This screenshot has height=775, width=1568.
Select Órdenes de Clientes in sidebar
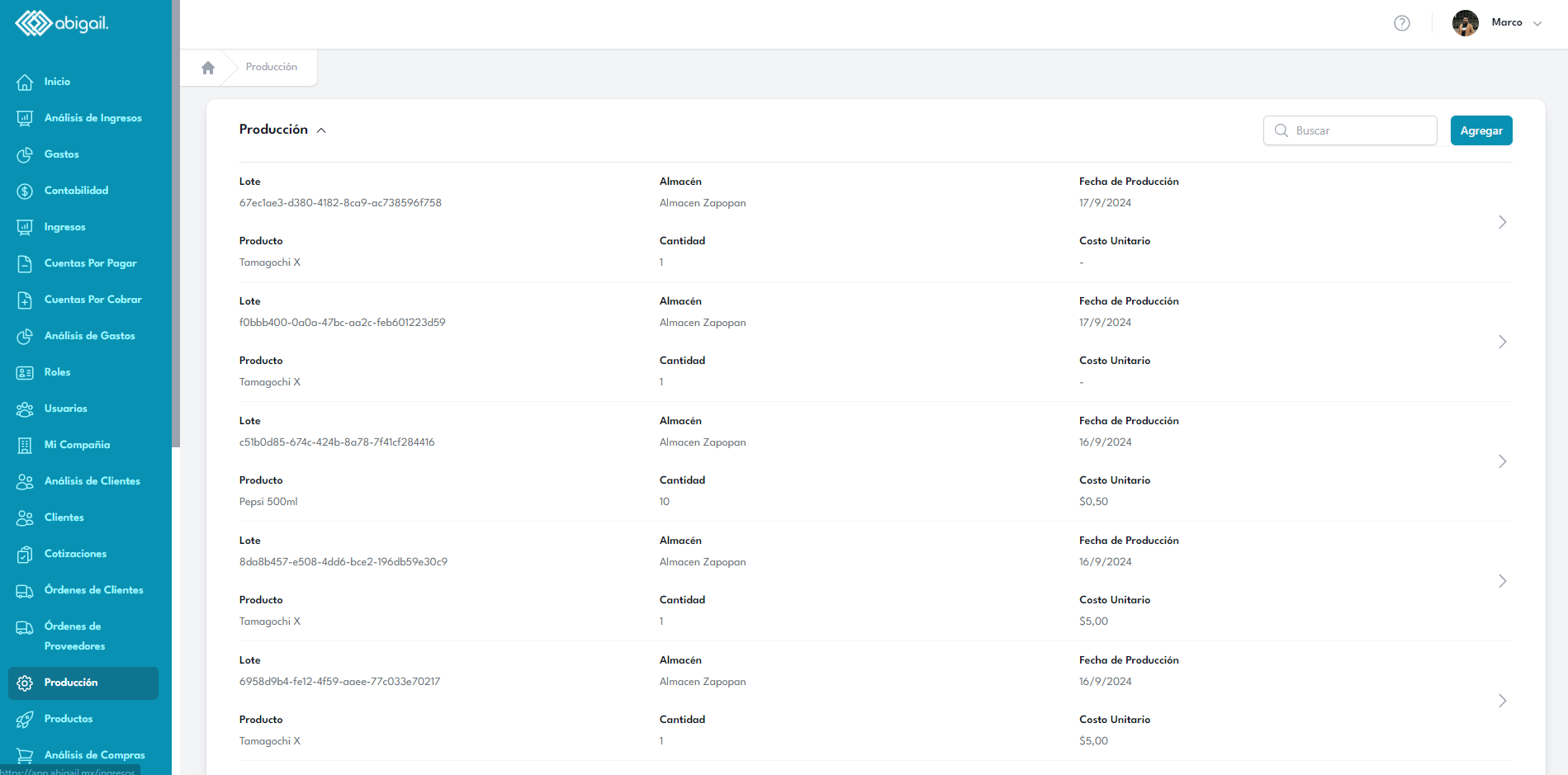93,590
